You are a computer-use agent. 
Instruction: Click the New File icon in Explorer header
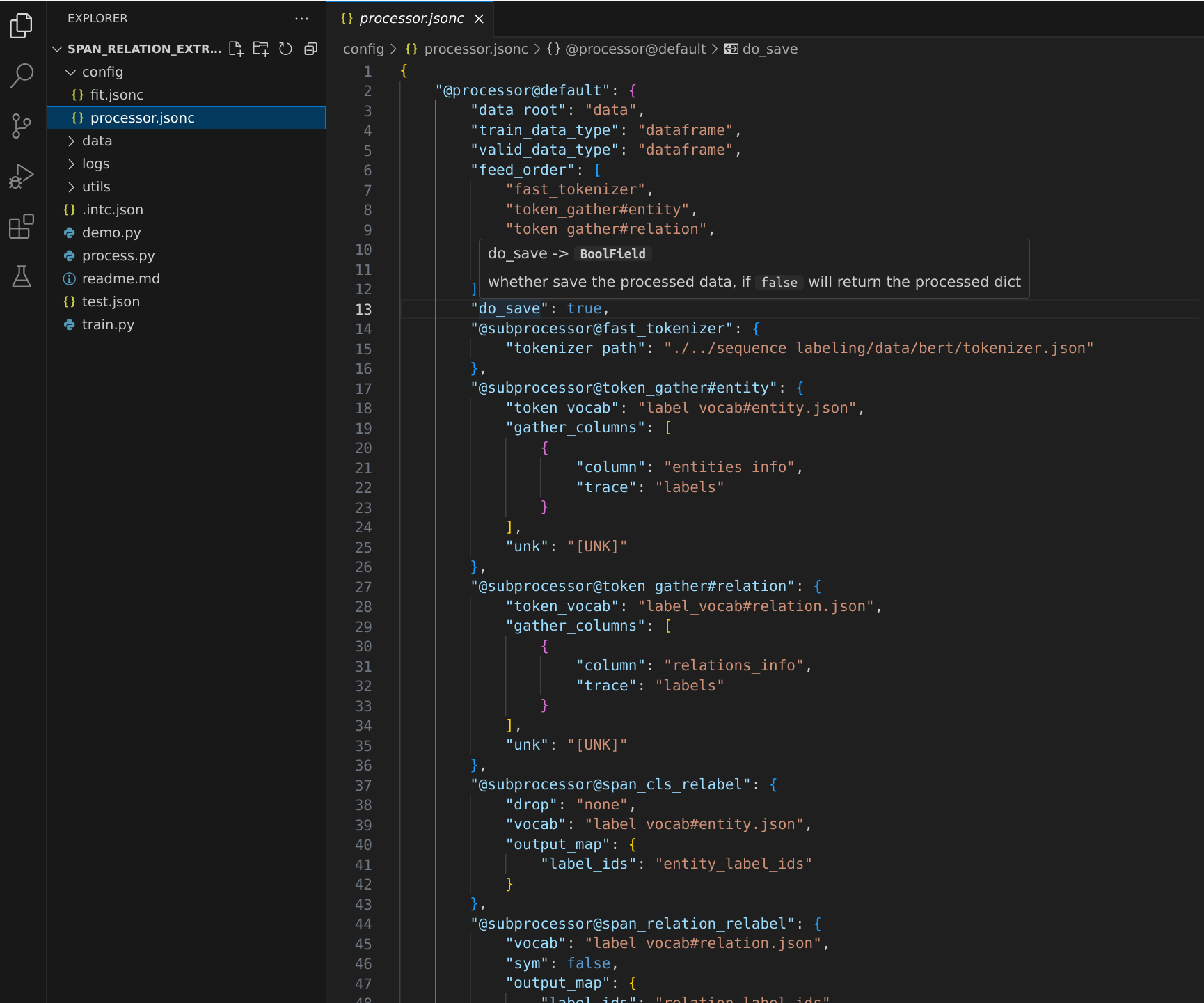236,49
